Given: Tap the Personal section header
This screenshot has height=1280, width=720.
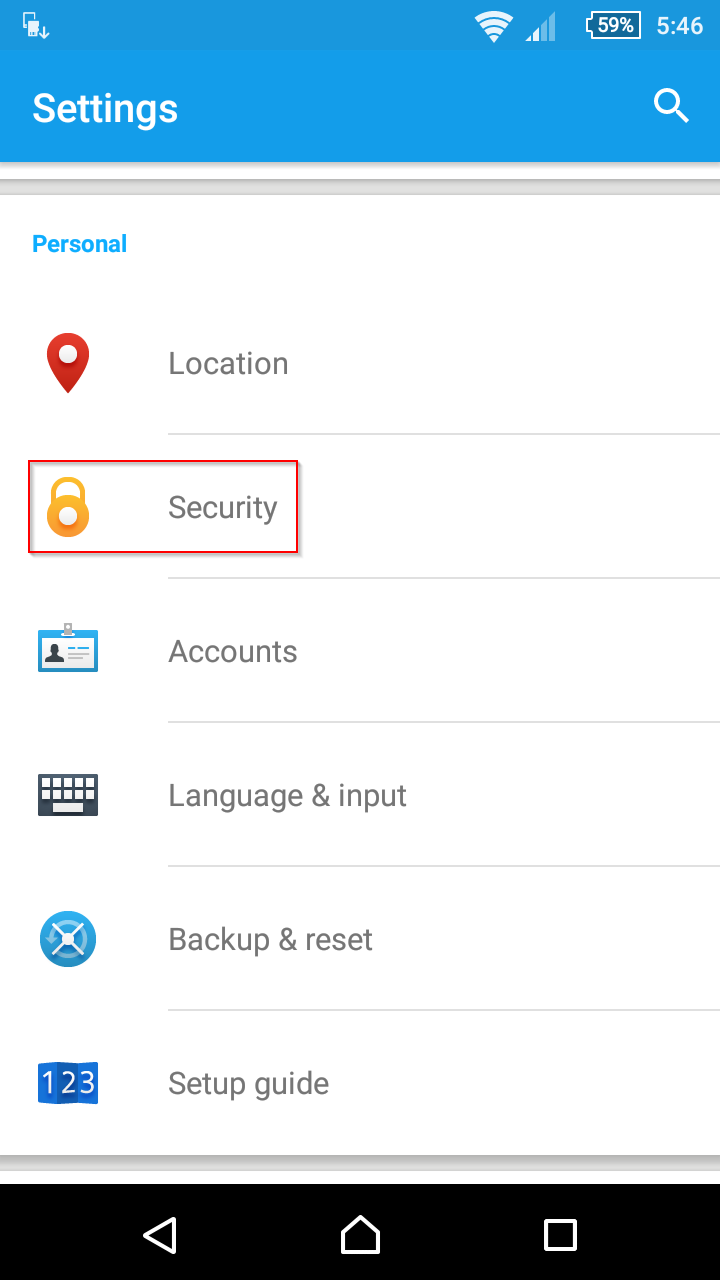Looking at the screenshot, I should tap(80, 244).
